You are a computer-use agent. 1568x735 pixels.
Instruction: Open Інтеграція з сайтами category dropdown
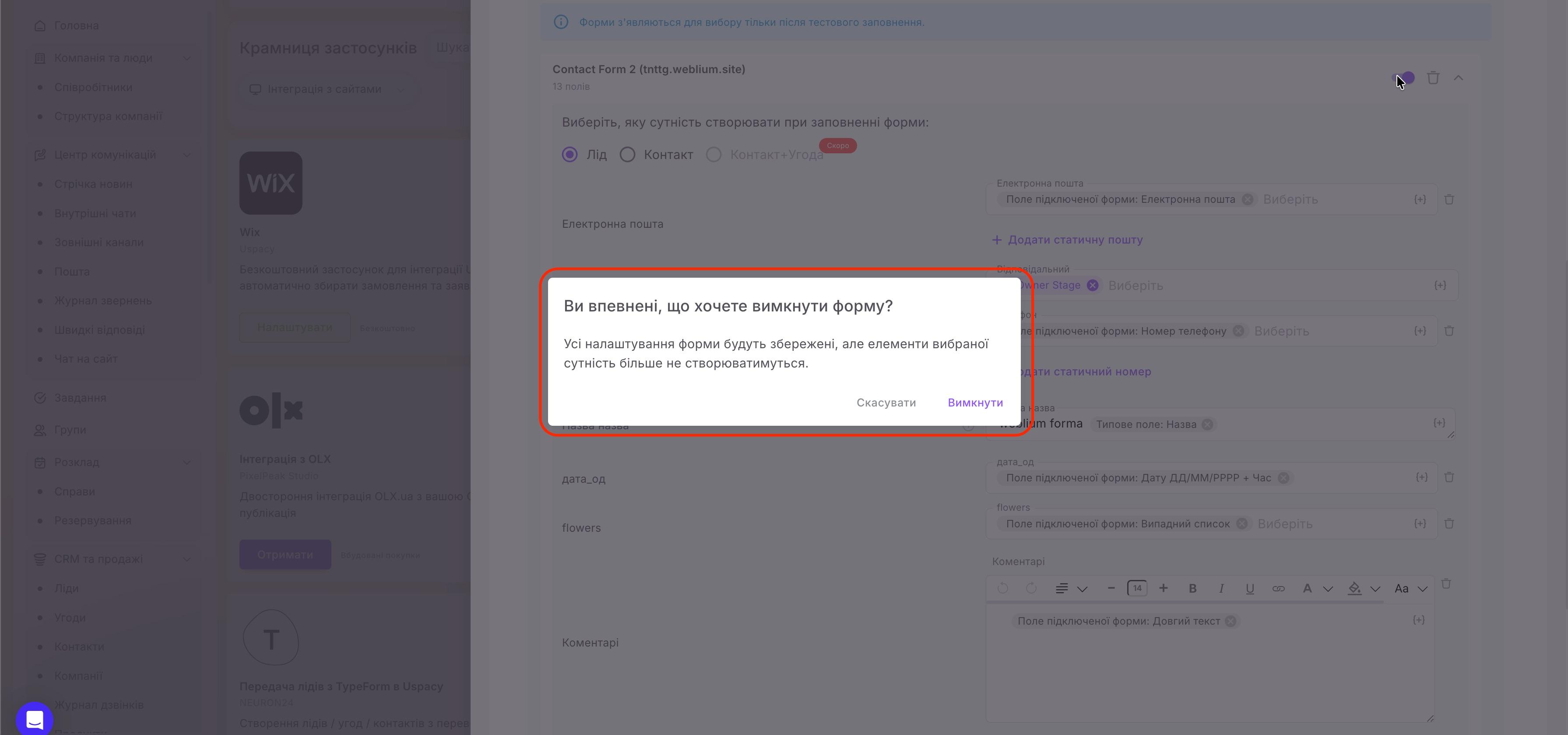(x=327, y=89)
